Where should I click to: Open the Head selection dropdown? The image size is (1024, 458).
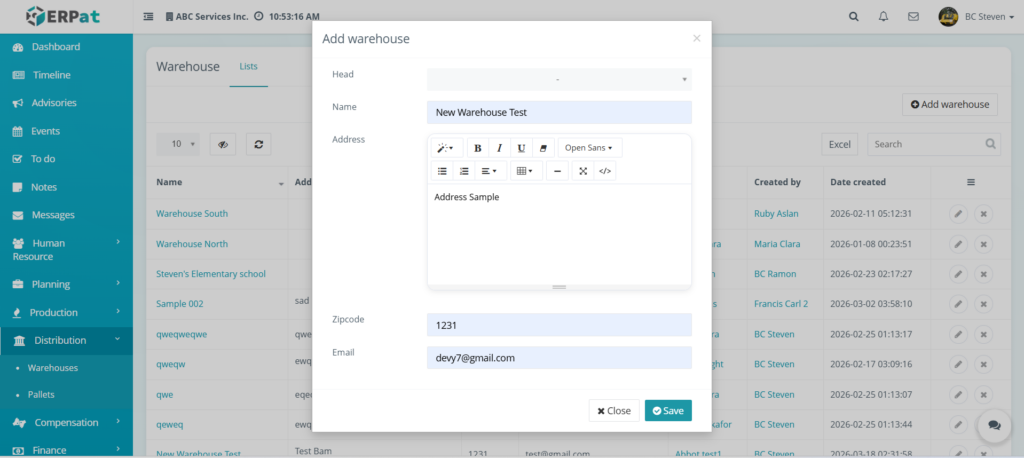click(559, 79)
